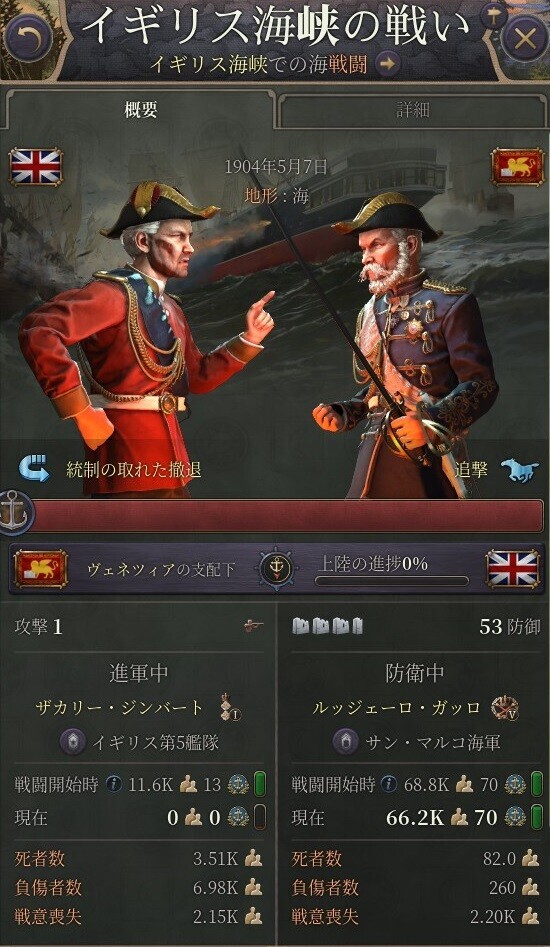Click the defender Venetian flag at top

point(517,166)
